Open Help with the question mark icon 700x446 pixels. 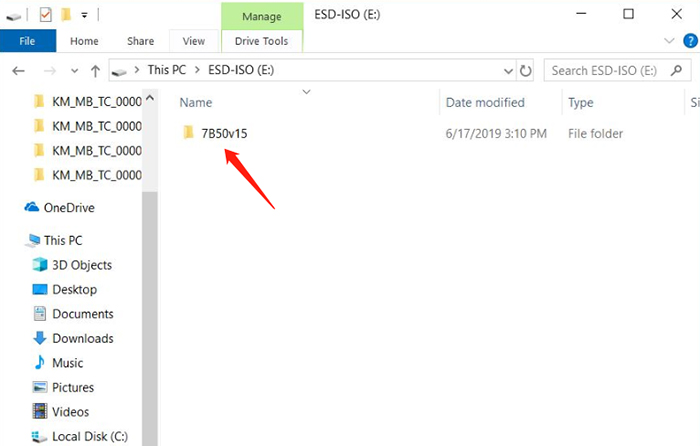tap(690, 41)
